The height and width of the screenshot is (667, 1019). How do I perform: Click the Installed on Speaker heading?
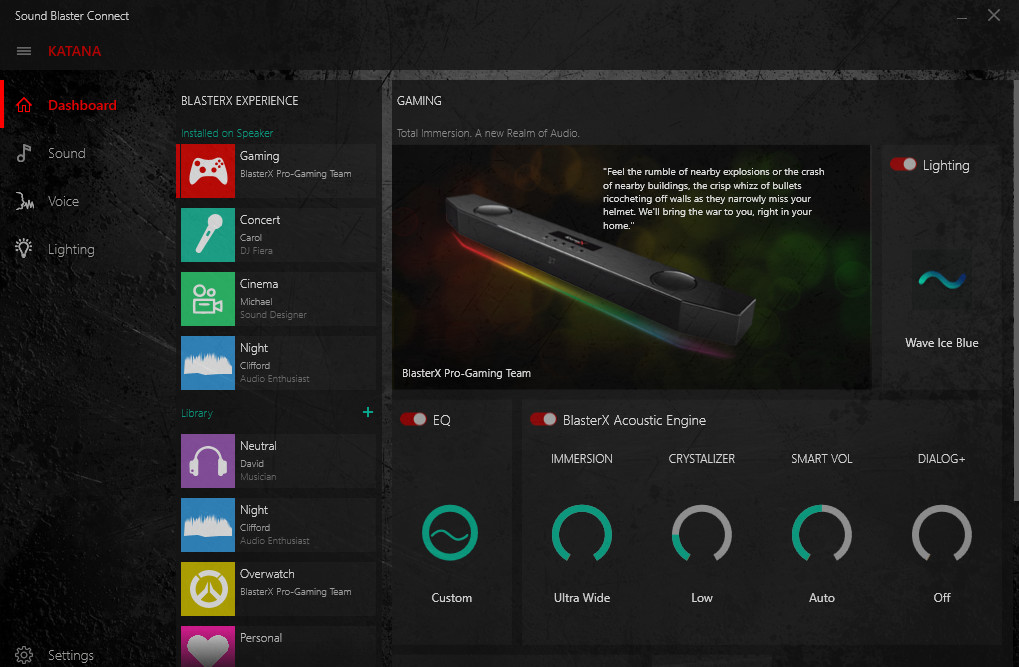tap(227, 133)
